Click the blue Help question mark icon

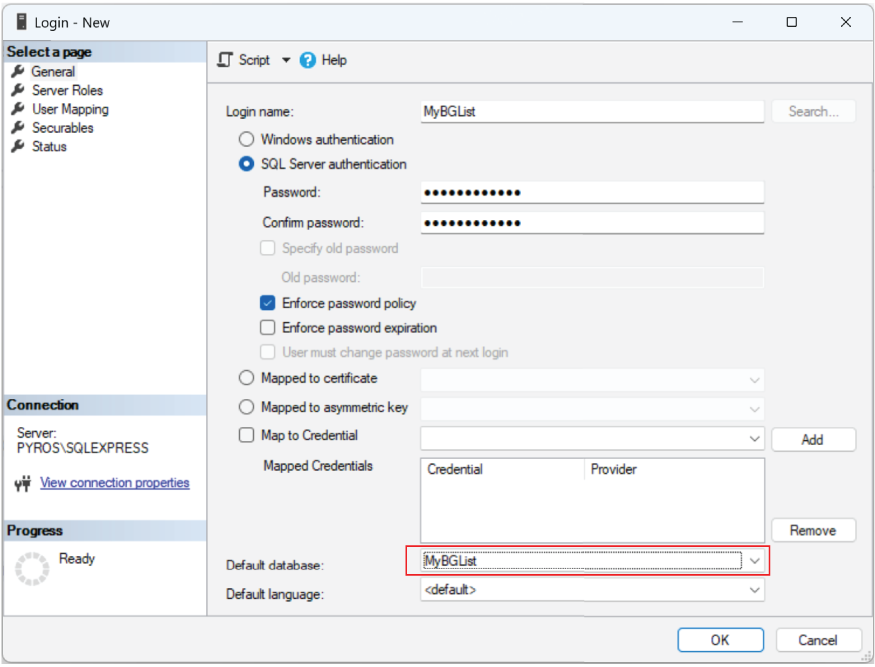pos(307,60)
